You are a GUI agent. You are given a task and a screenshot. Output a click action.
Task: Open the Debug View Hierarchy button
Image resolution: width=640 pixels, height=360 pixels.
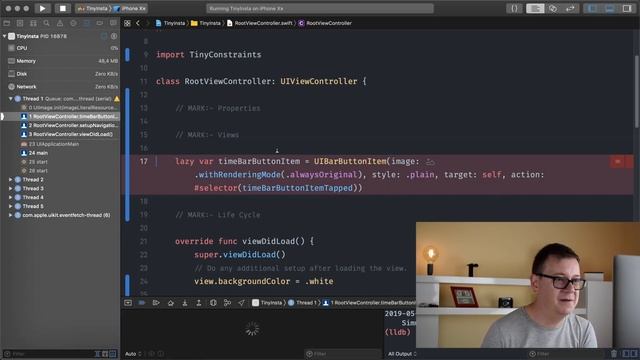point(213,303)
